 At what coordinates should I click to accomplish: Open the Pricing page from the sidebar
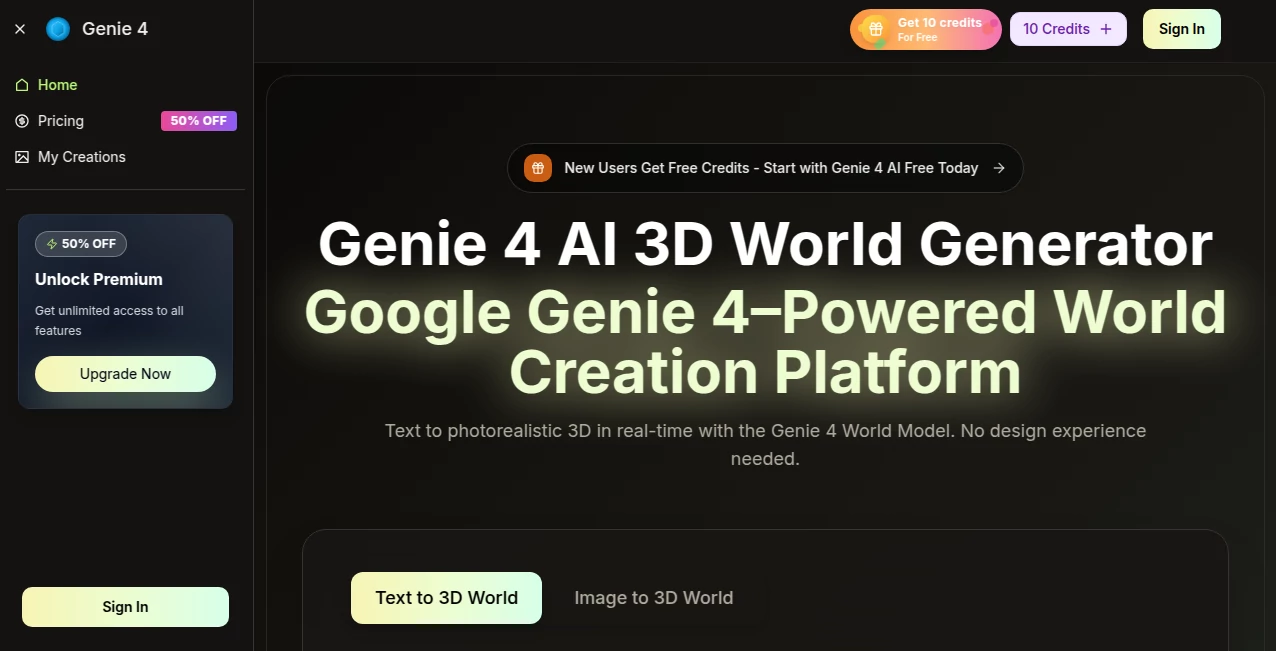pyautogui.click(x=61, y=121)
